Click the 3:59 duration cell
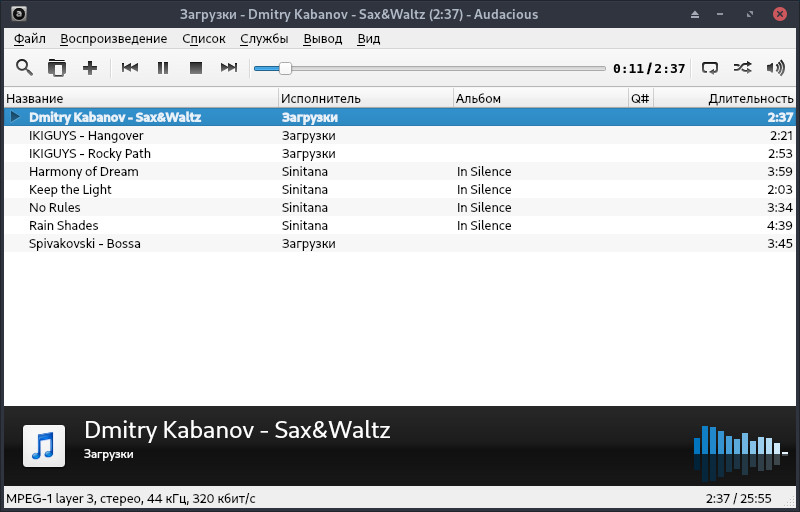800x512 pixels. point(780,171)
